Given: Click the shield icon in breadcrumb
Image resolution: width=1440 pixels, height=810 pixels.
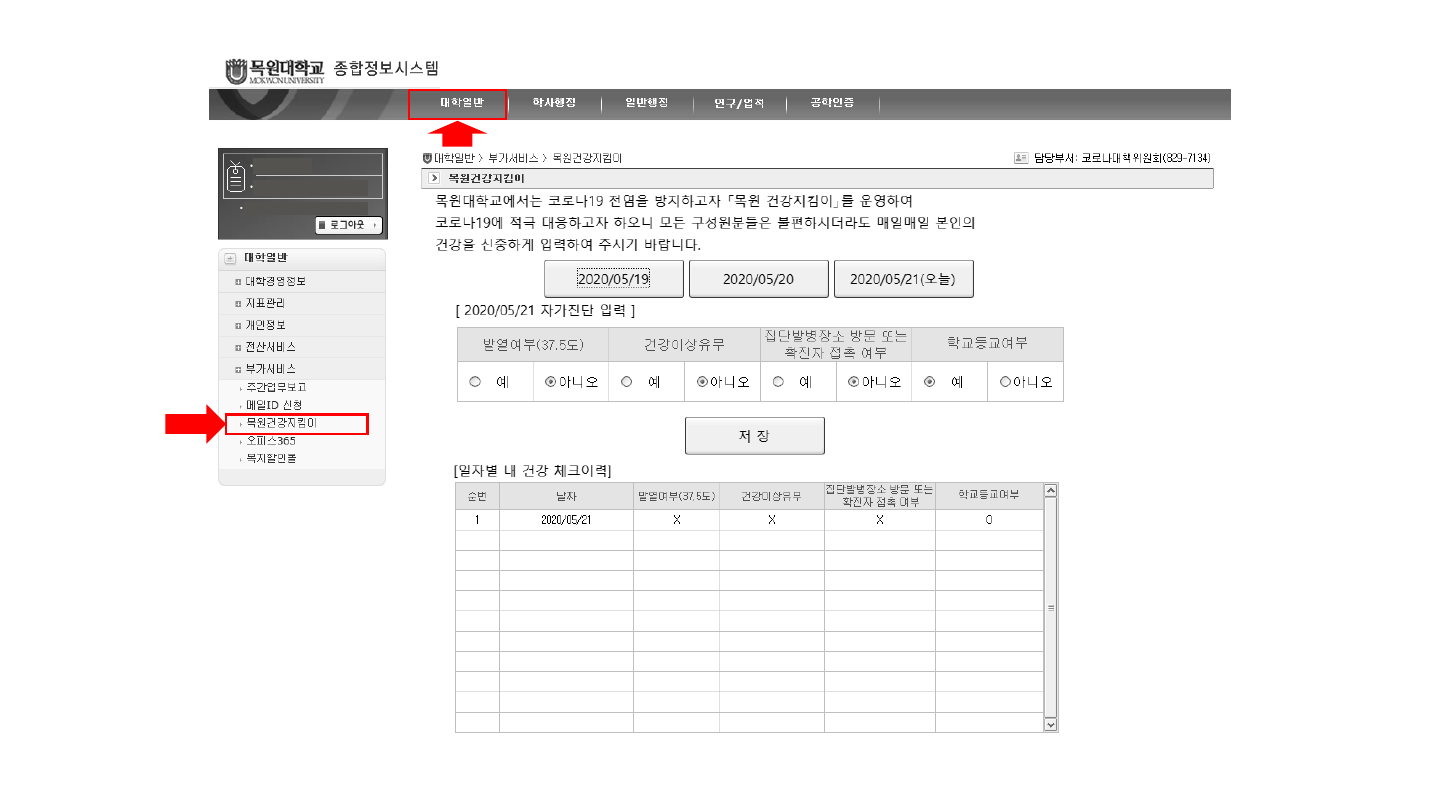Looking at the screenshot, I should [428, 158].
